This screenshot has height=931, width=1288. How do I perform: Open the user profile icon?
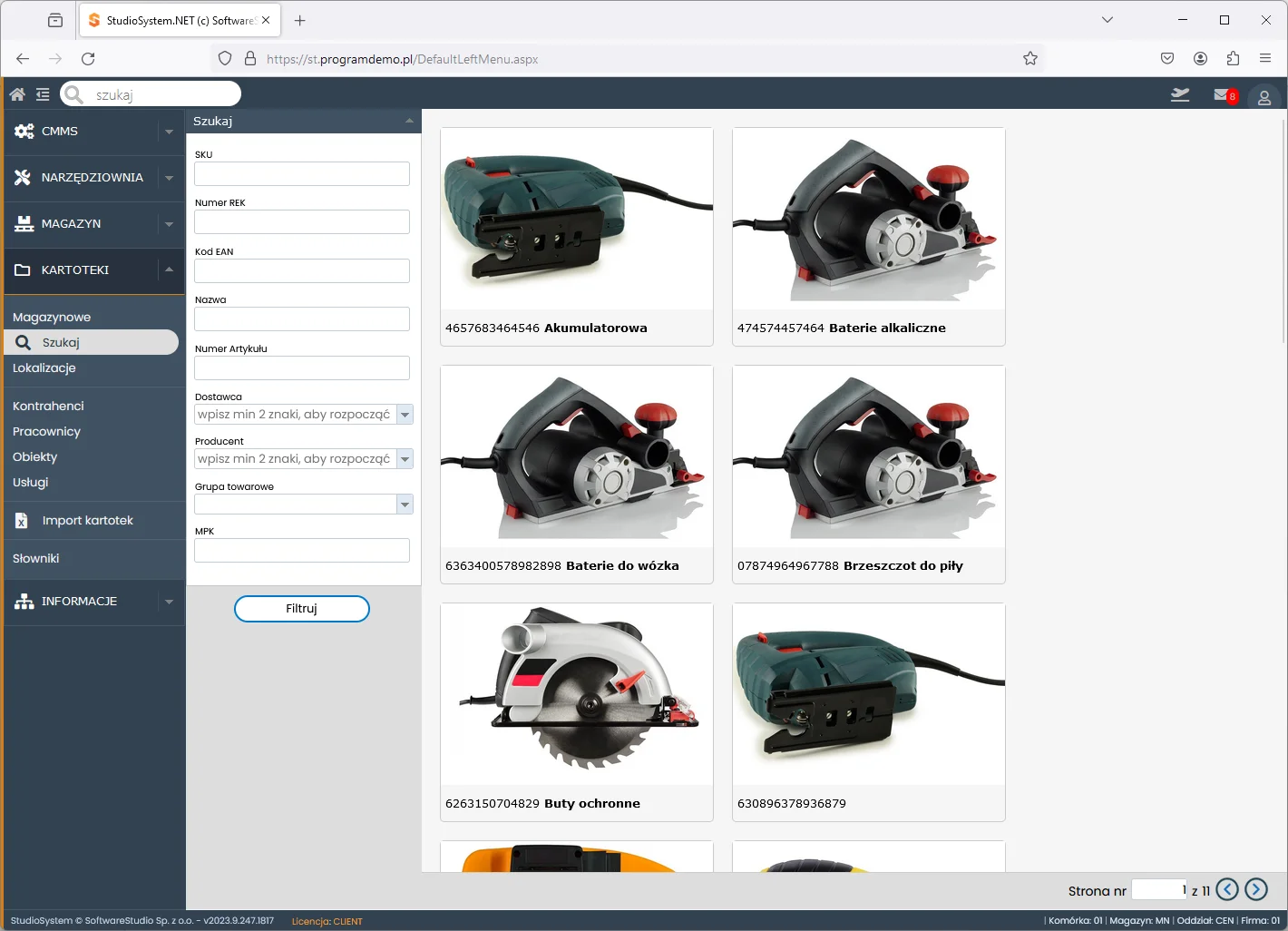click(x=1264, y=97)
